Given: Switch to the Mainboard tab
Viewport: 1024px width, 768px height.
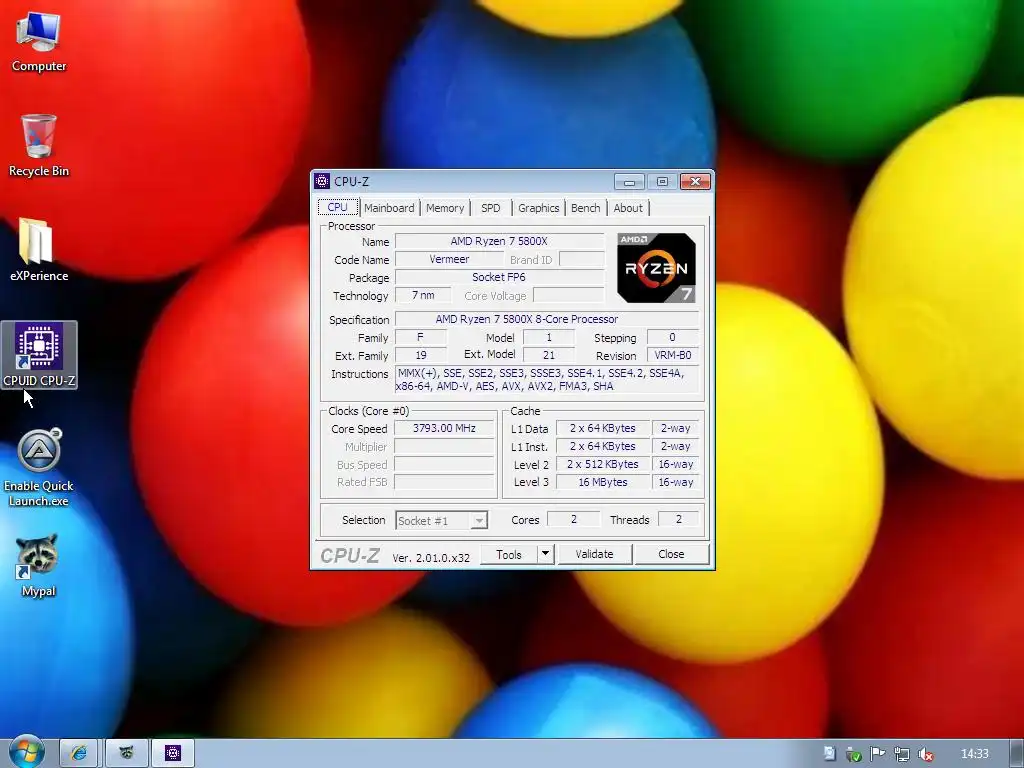Looking at the screenshot, I should tap(389, 208).
